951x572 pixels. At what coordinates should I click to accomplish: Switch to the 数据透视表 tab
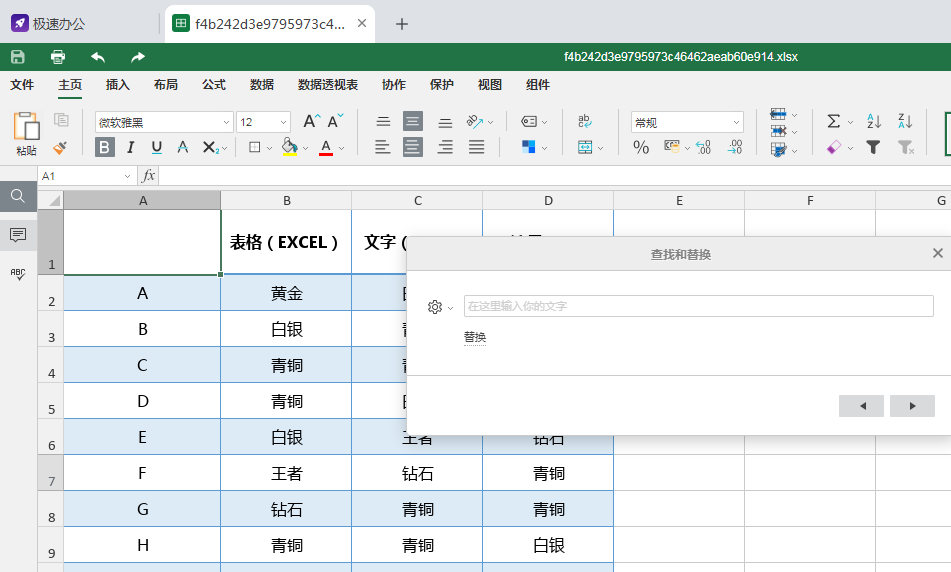coord(328,85)
